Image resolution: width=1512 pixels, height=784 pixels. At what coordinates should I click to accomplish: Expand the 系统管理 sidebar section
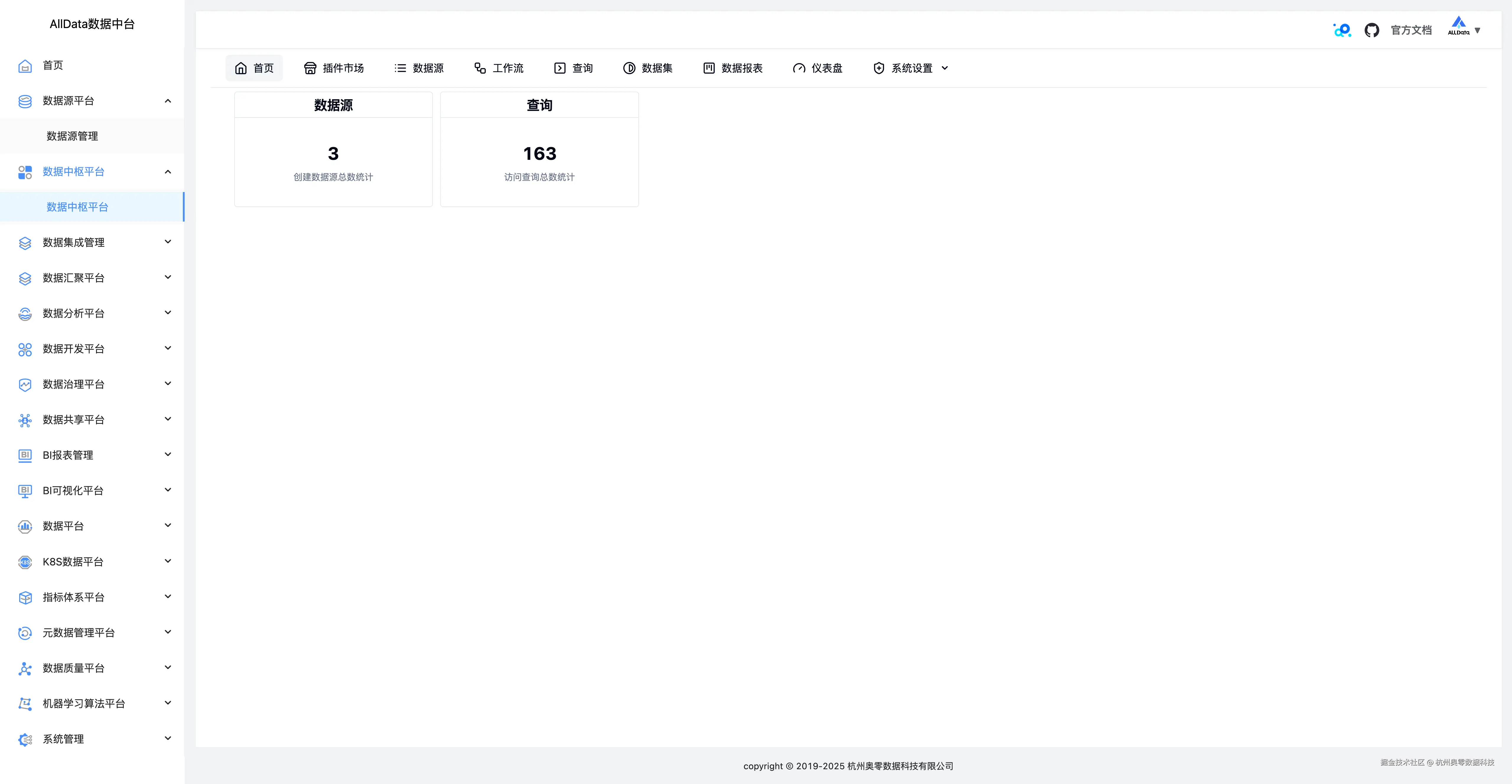(x=168, y=738)
